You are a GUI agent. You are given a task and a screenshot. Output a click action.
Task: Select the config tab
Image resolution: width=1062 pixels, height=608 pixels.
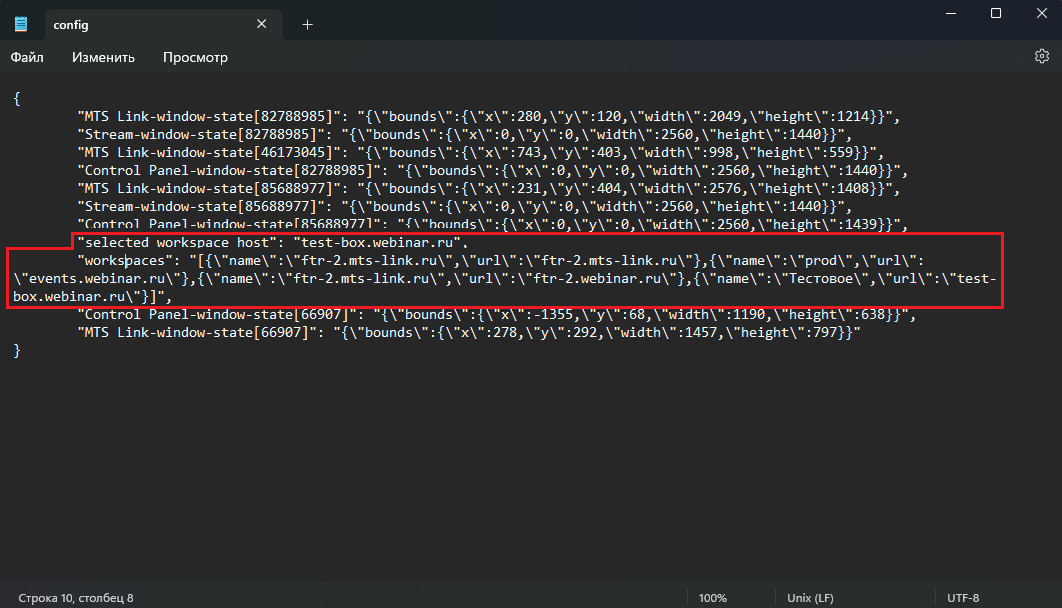[x=163, y=25]
